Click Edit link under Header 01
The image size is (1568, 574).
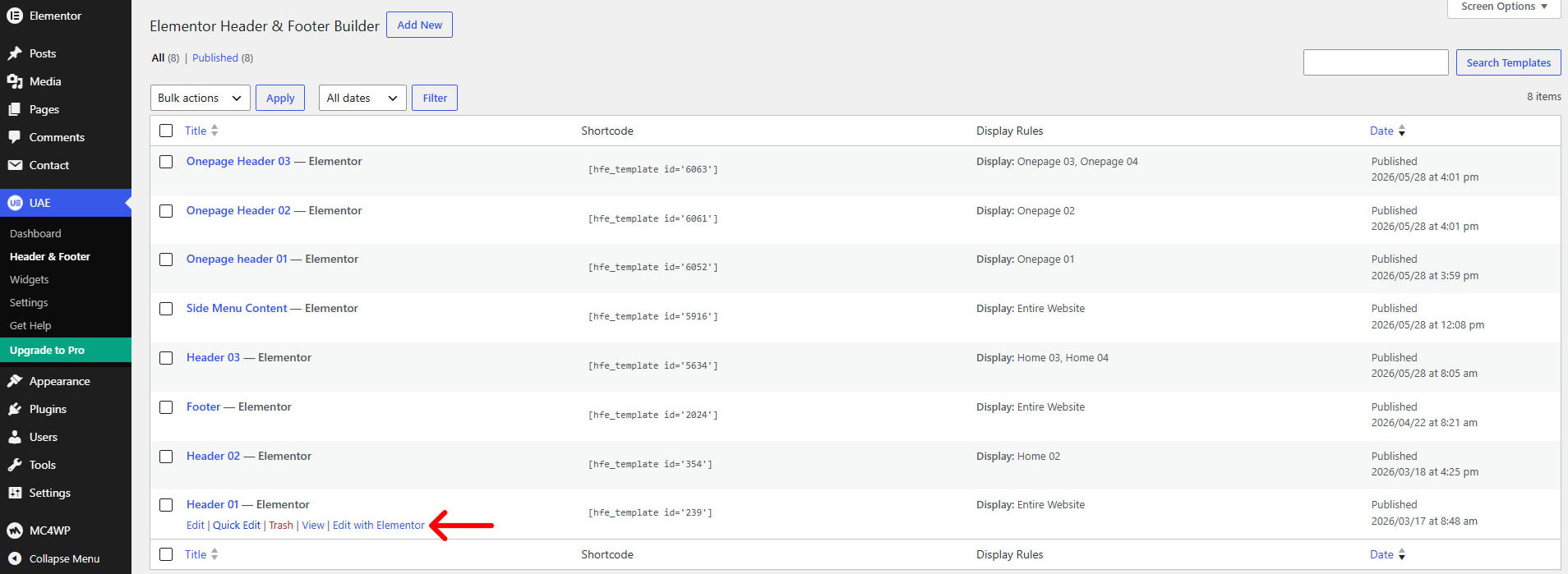pos(195,526)
